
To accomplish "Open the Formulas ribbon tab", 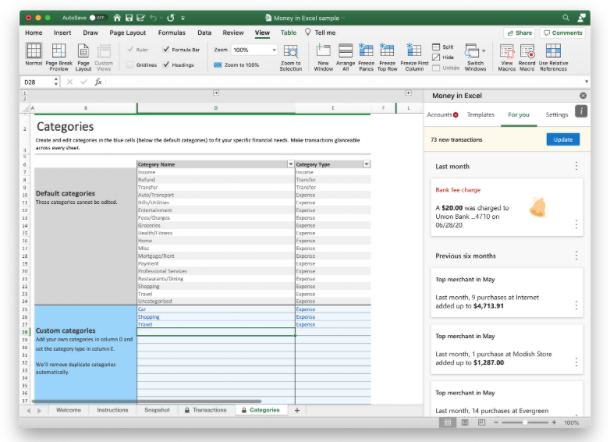I will 172,33.
